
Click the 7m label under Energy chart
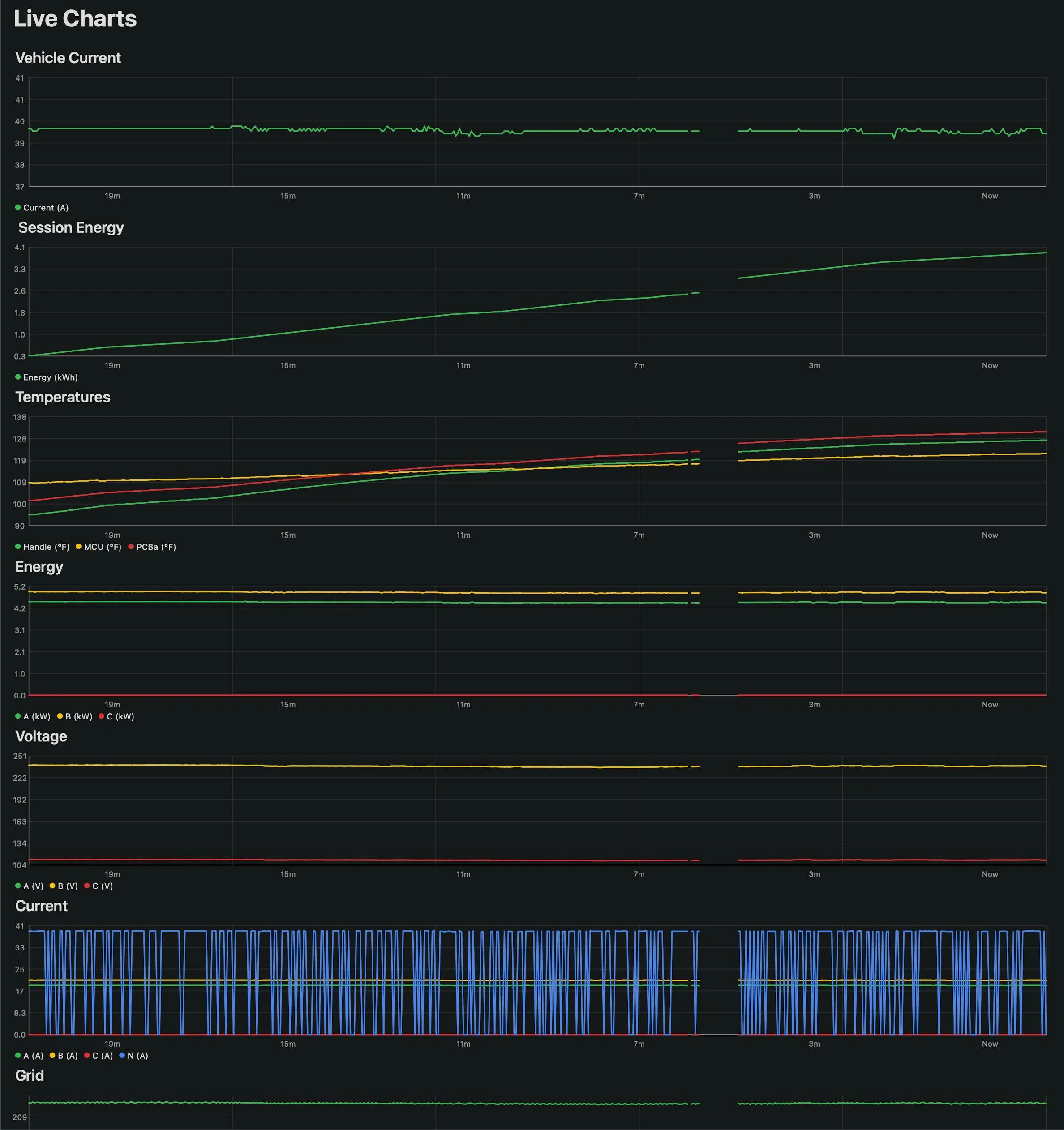(x=639, y=704)
